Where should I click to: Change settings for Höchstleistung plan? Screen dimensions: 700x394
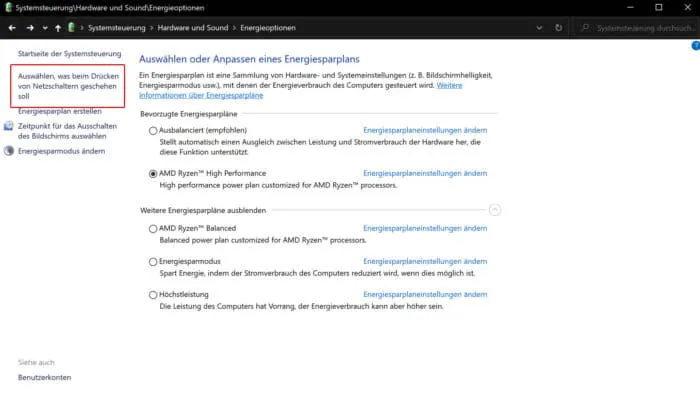(425, 294)
